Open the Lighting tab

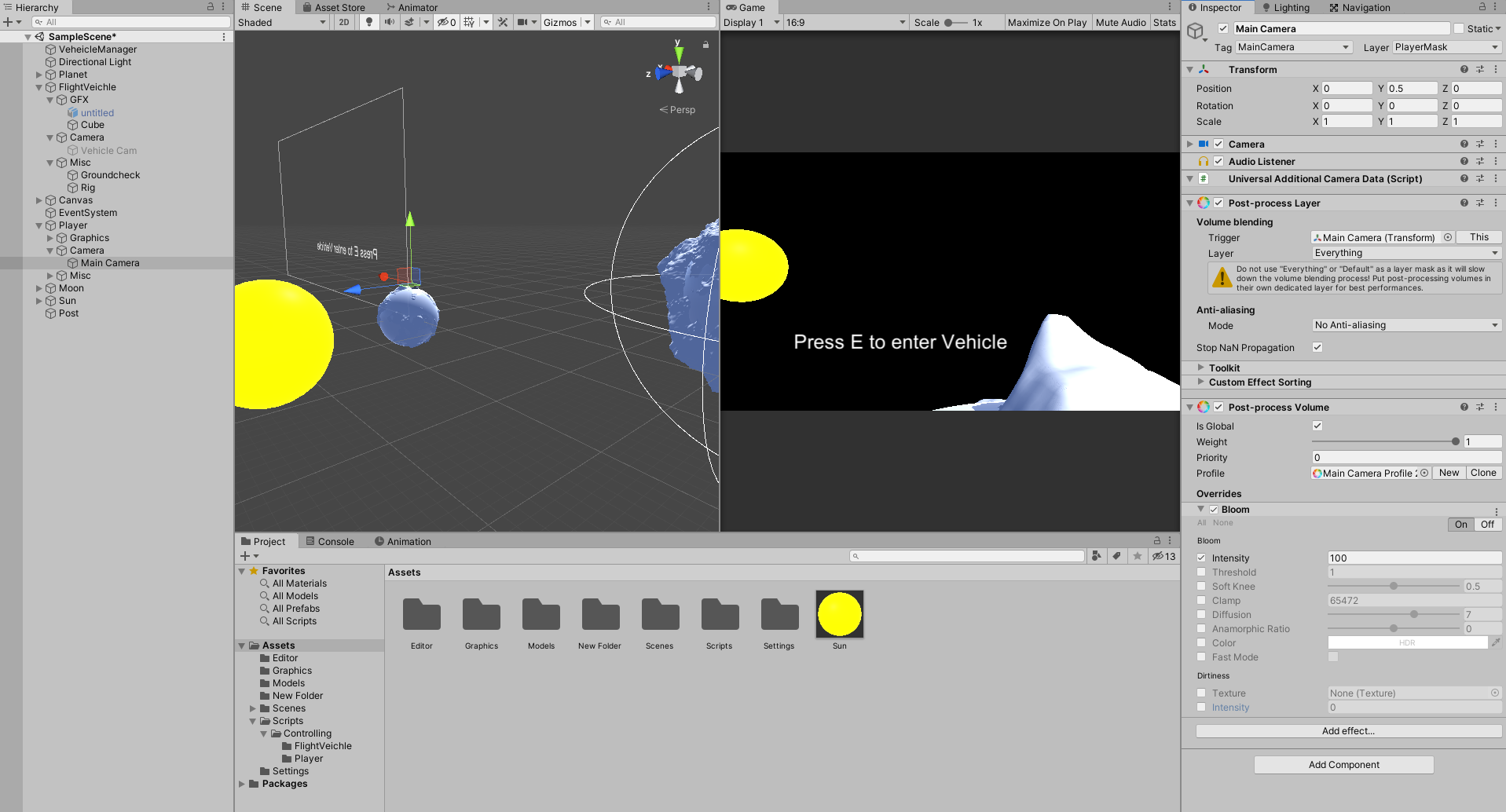coord(1285,7)
